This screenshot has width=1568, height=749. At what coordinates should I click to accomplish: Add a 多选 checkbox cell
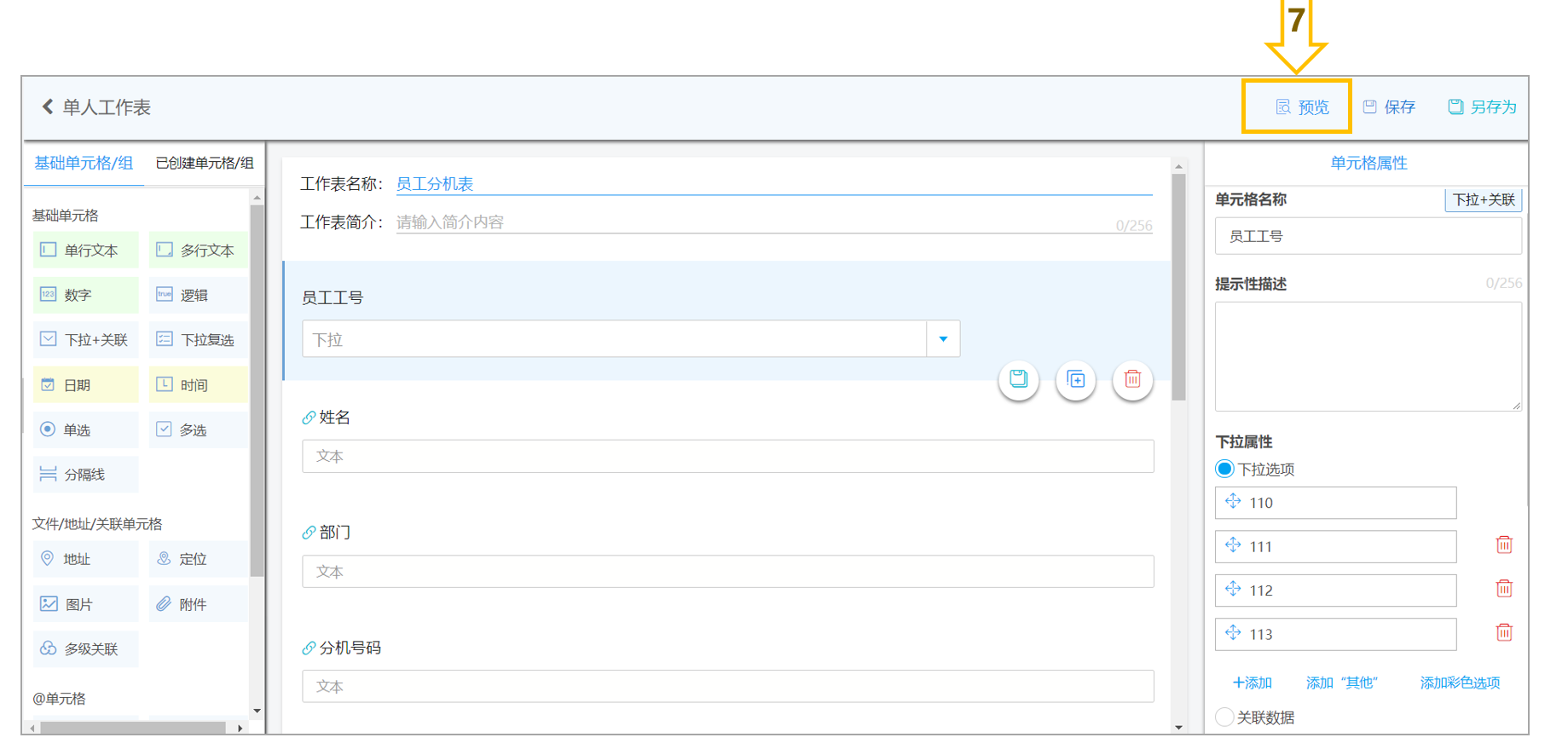pos(199,430)
